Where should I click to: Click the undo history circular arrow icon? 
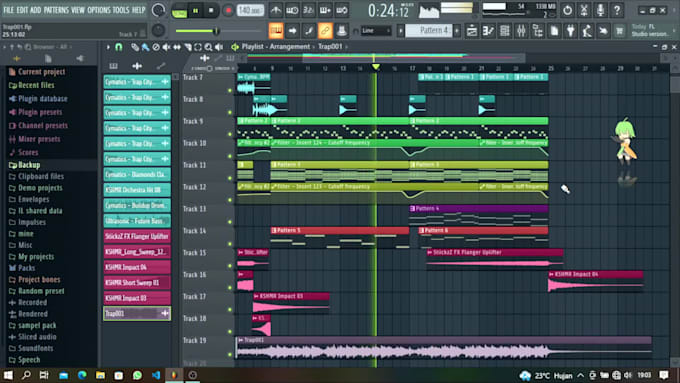[567, 10]
